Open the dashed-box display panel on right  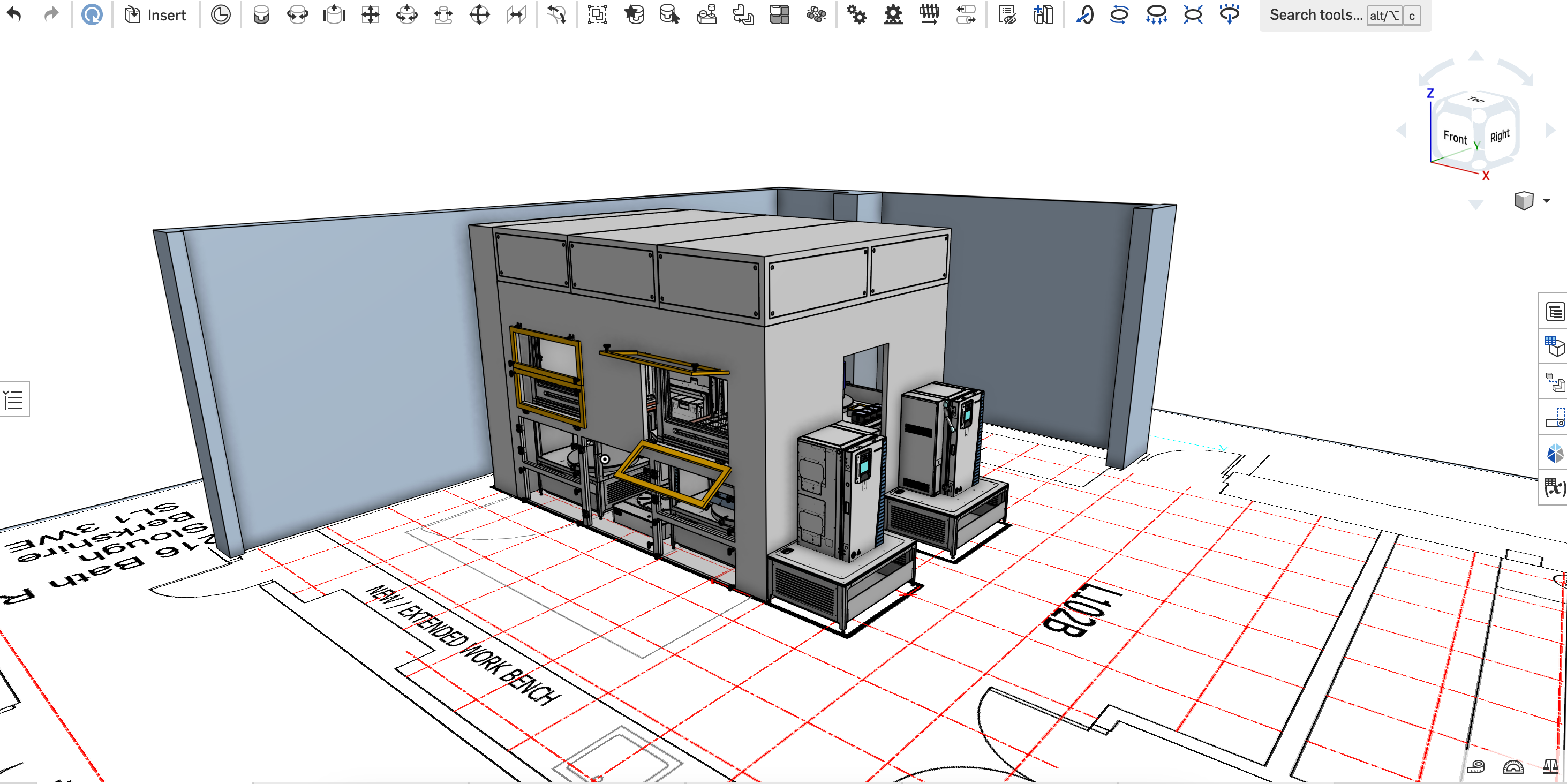[x=1554, y=417]
